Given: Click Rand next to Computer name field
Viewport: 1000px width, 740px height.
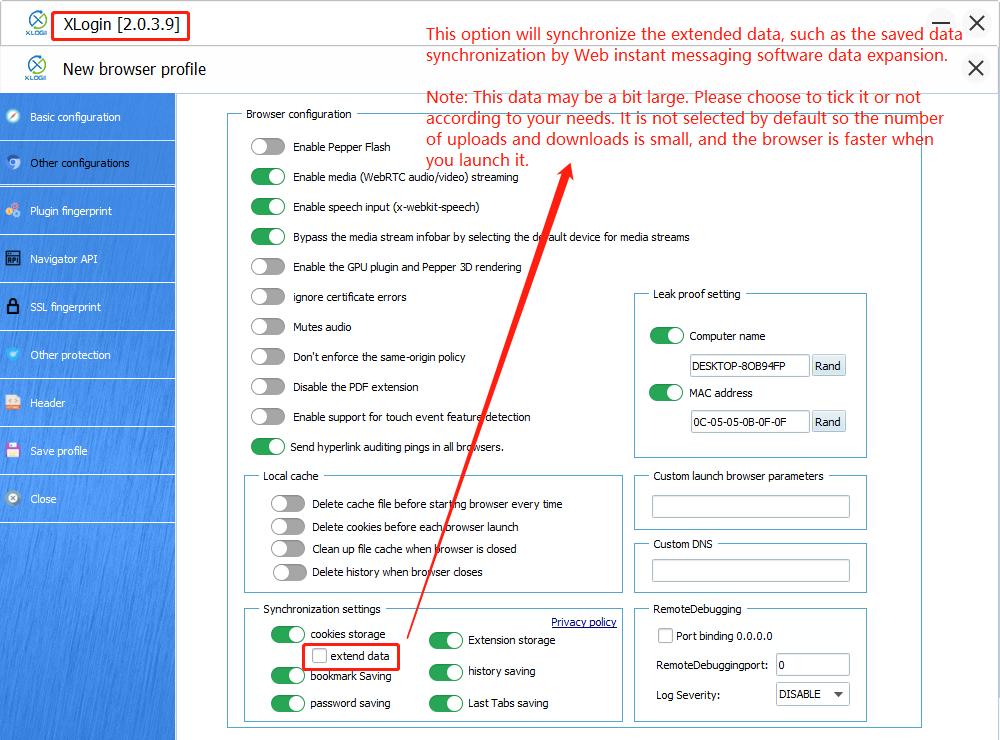Looking at the screenshot, I should coord(828,366).
